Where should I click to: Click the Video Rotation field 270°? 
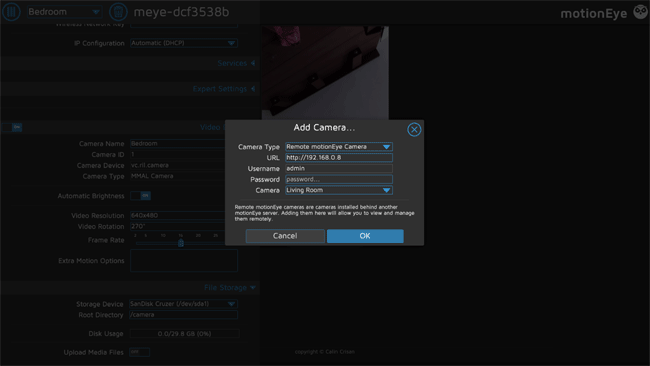177,226
